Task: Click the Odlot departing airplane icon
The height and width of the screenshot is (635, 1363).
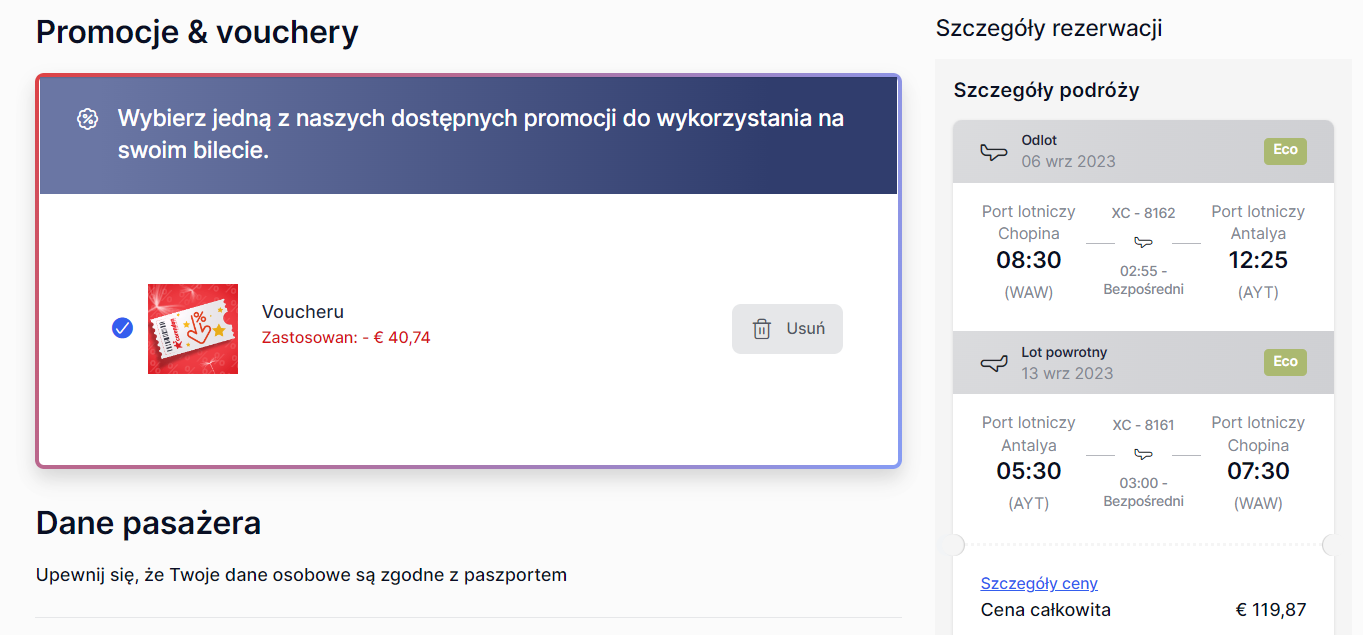Action: 993,152
